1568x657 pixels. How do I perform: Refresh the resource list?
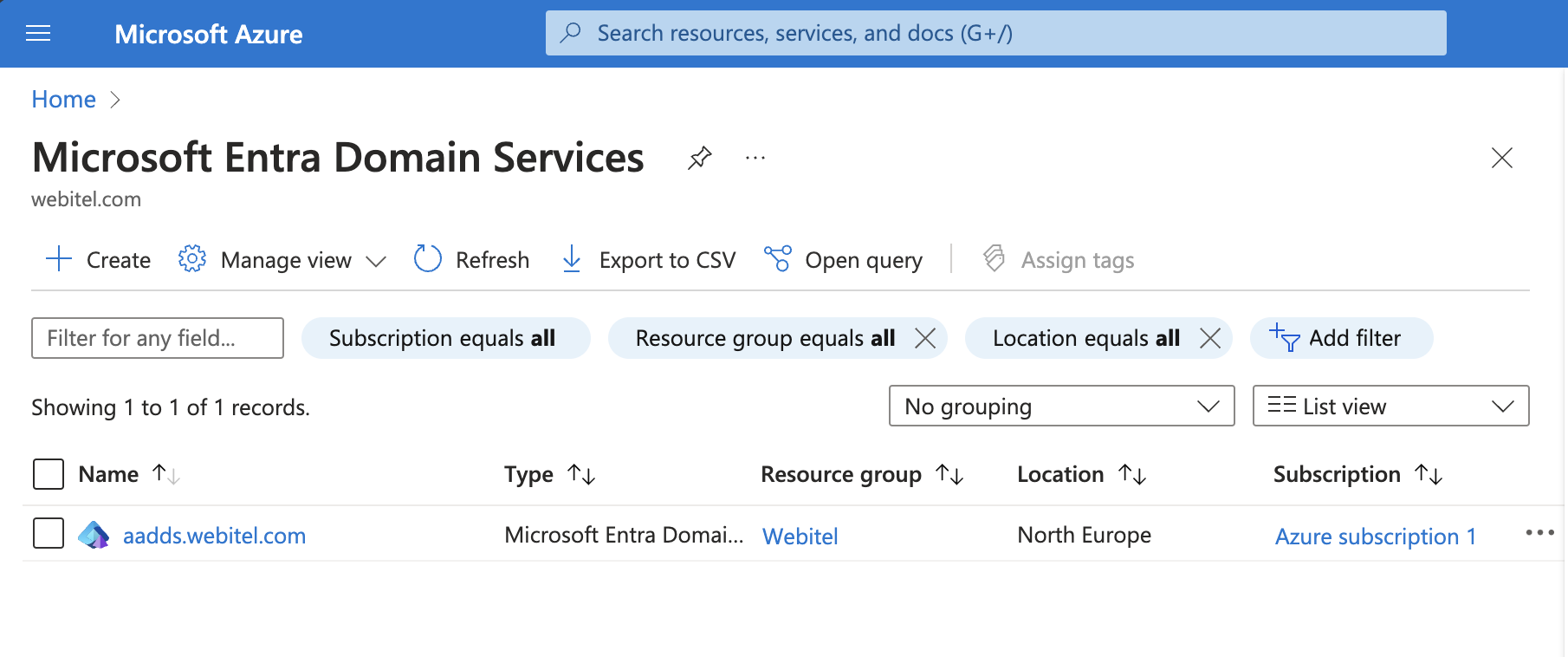pos(471,259)
